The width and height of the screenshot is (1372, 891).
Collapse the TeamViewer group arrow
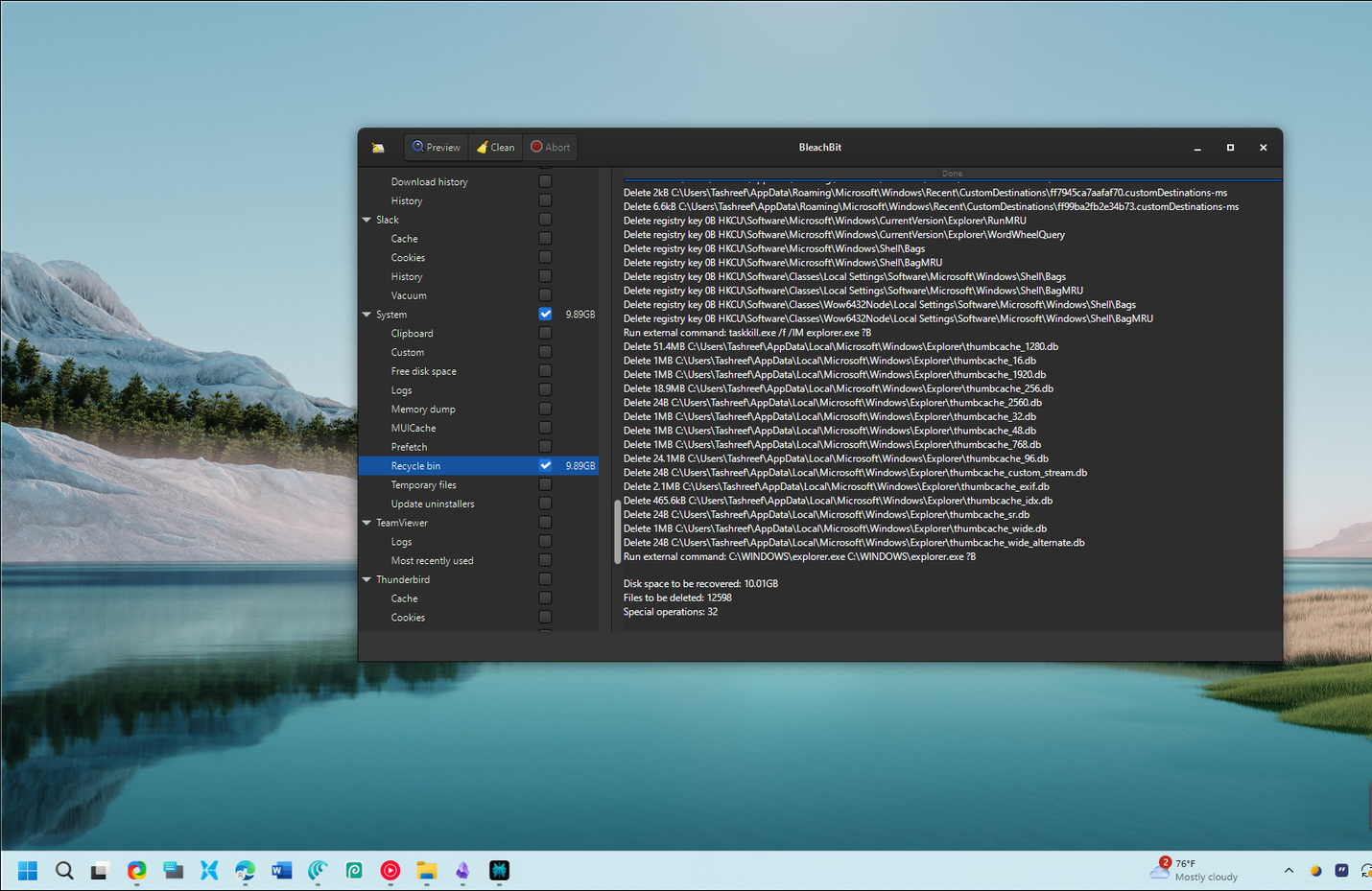click(367, 524)
